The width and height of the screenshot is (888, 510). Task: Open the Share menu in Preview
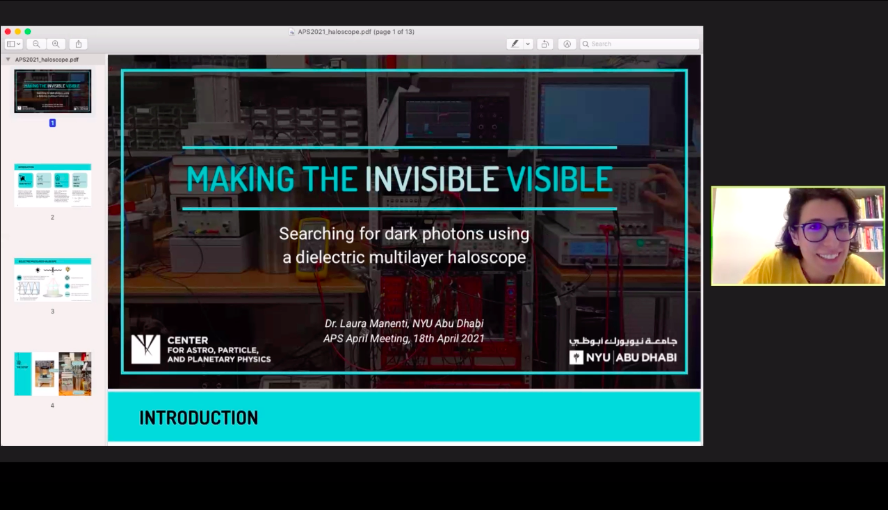point(79,44)
